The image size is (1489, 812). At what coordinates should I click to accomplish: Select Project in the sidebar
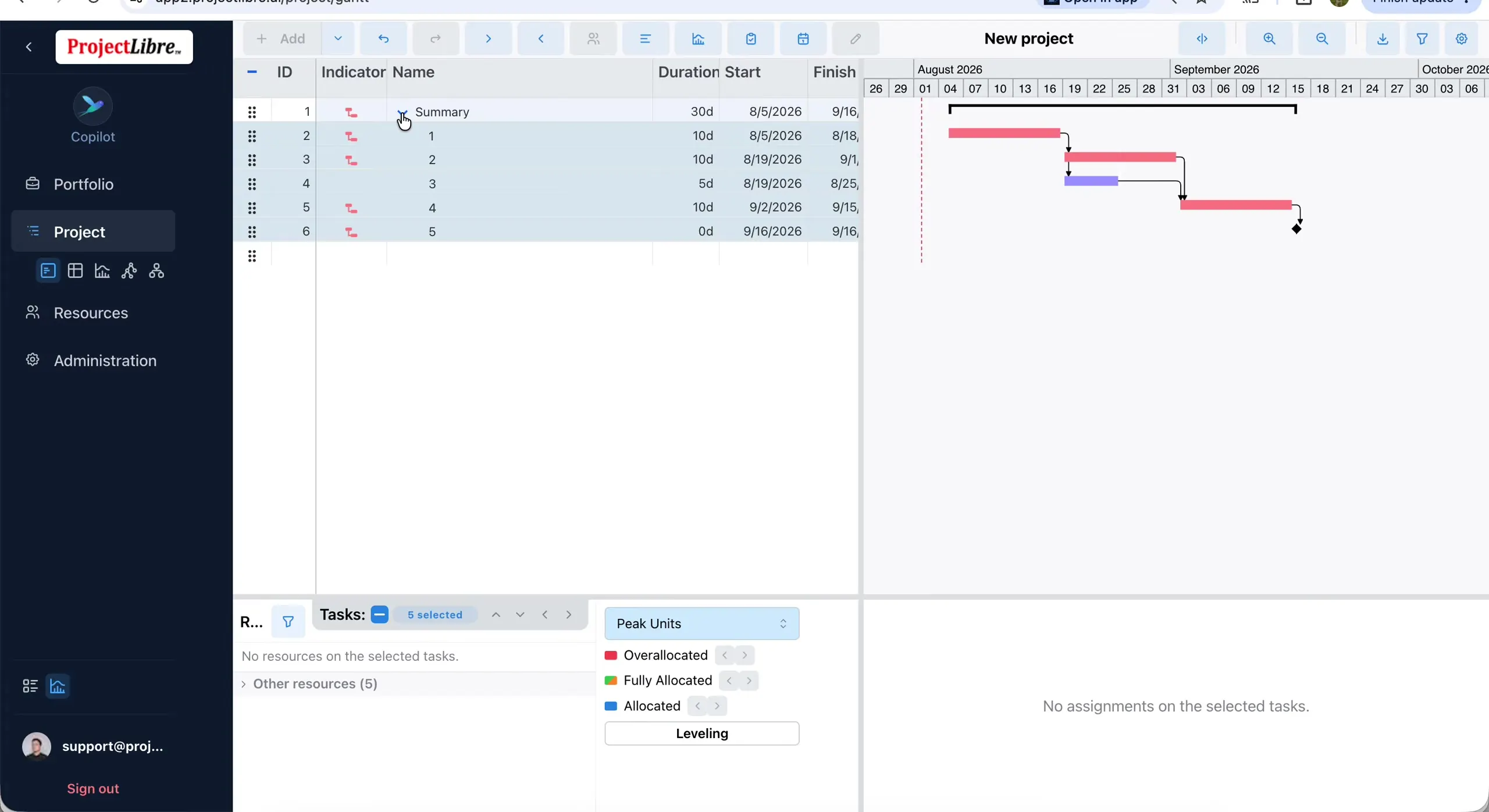tap(93, 232)
